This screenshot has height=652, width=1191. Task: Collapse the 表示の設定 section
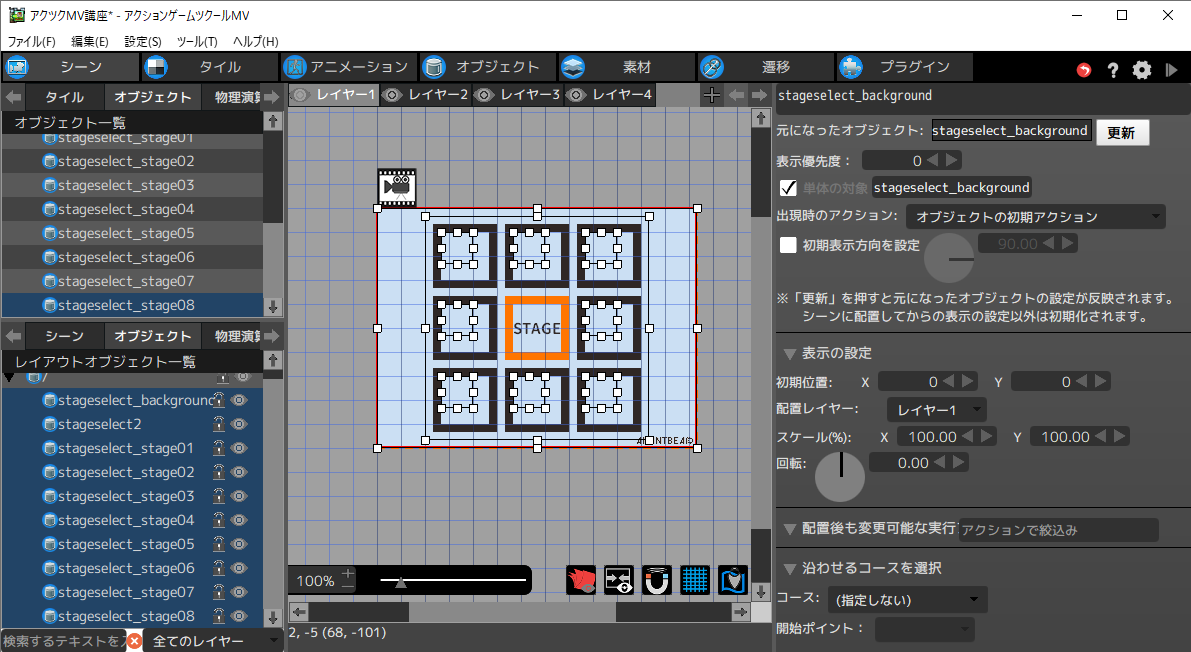[x=790, y=354]
